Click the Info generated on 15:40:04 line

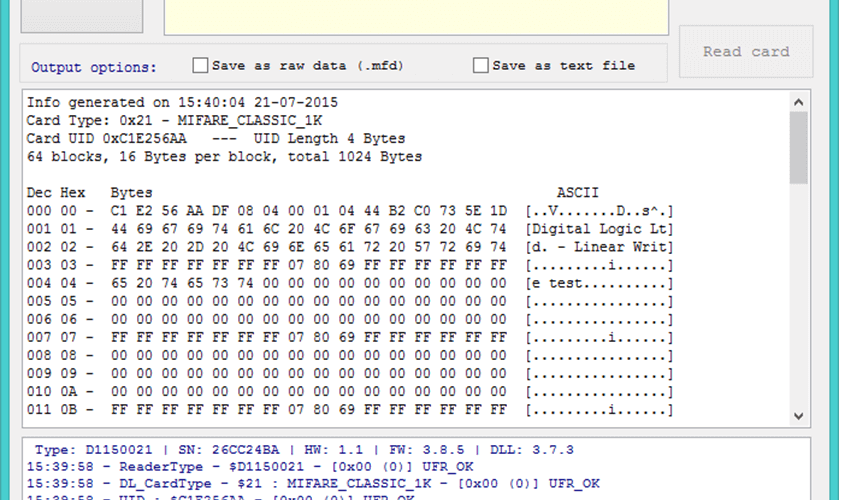(x=182, y=102)
